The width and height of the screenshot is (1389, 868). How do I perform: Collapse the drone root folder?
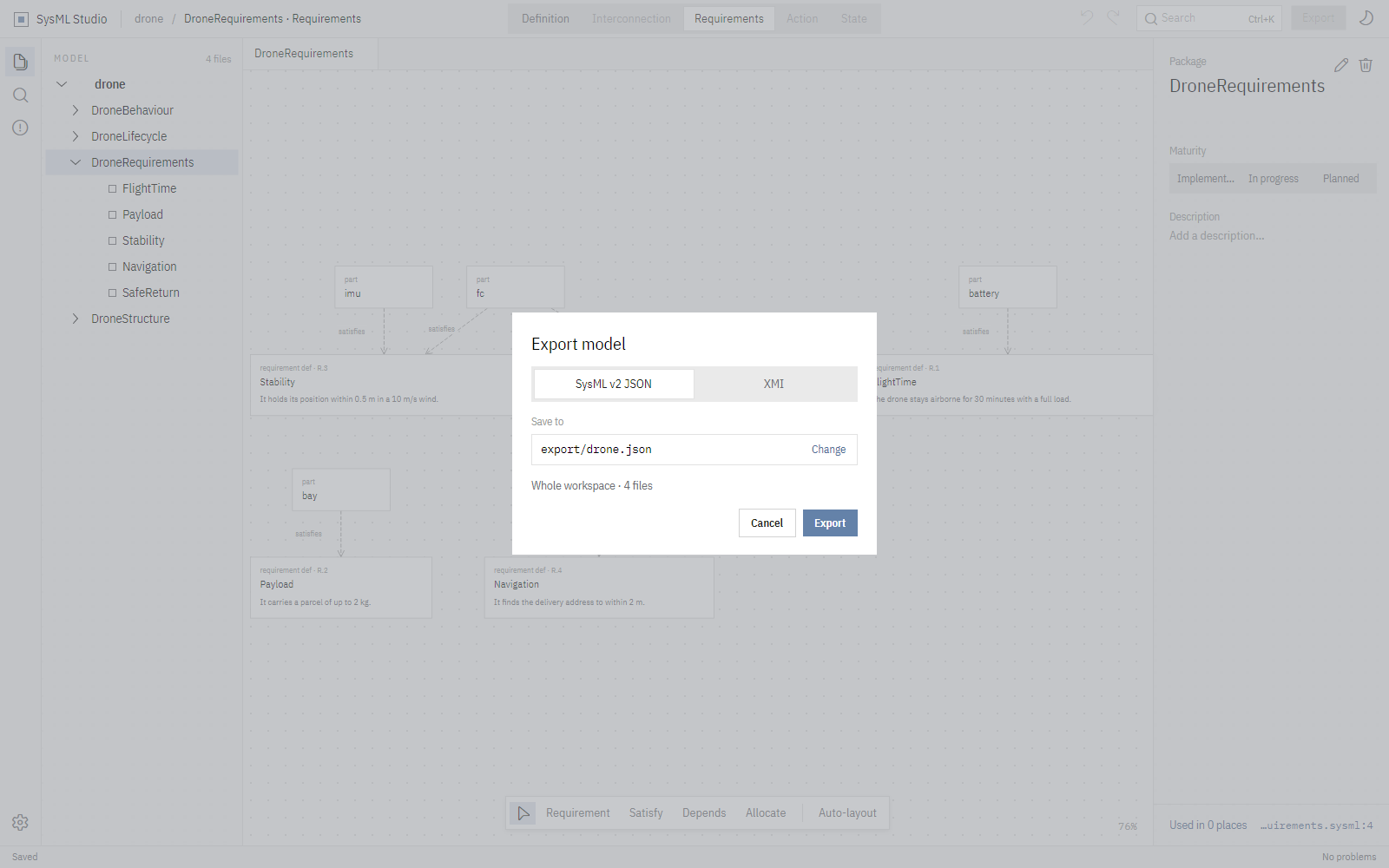tap(62, 84)
